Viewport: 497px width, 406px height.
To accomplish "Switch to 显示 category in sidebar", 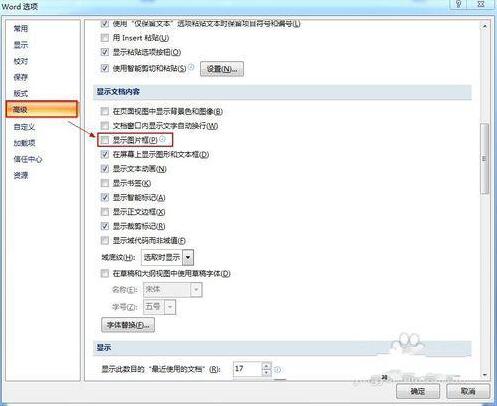I will coord(21,45).
